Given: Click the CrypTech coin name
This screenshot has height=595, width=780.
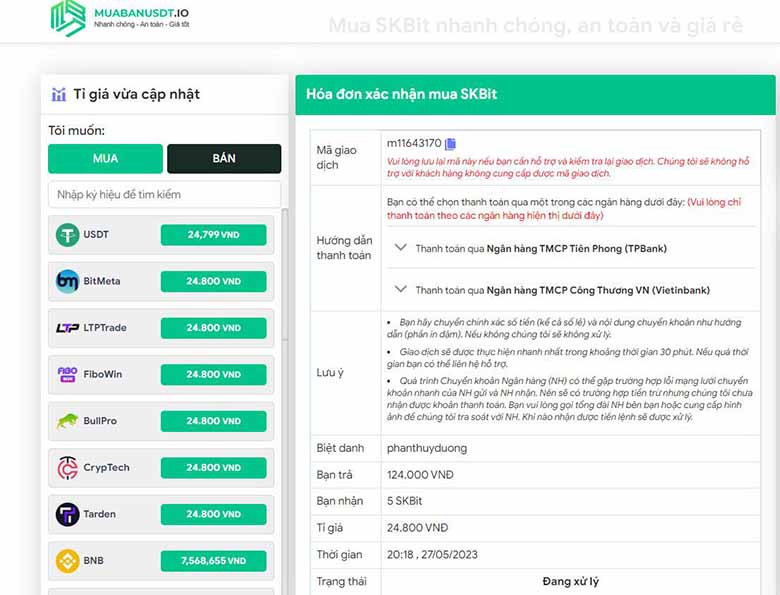Looking at the screenshot, I should click(106, 468).
